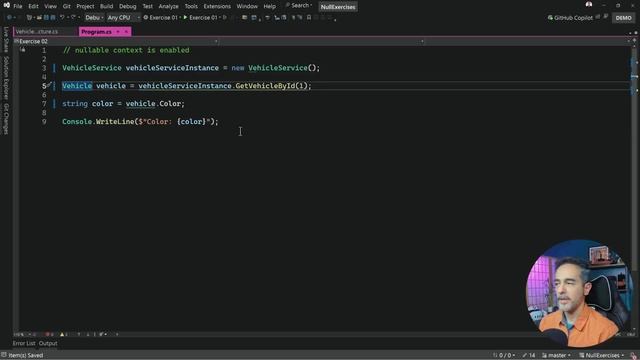Open the right member navigation dropdown
The image size is (640, 360).
tap(528, 41)
